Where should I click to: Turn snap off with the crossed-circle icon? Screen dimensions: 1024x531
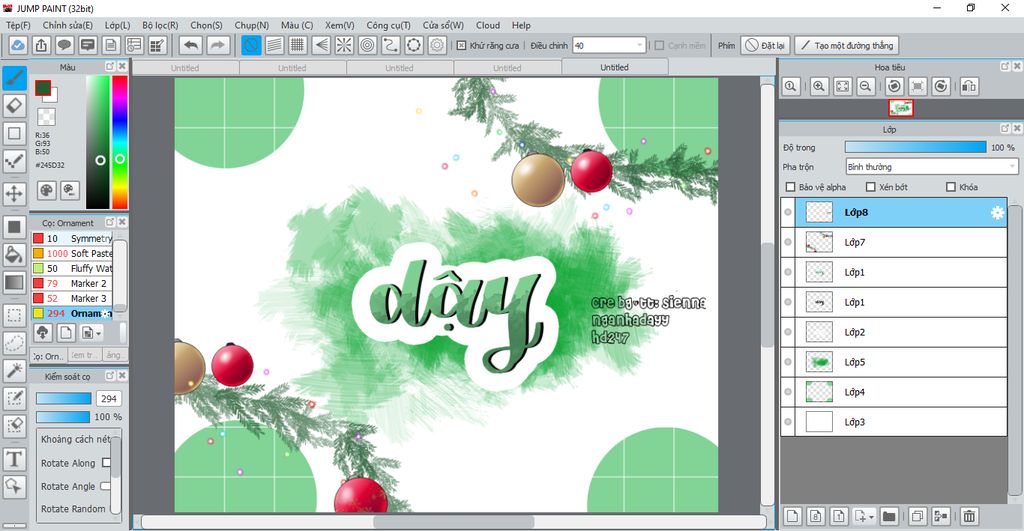point(251,45)
